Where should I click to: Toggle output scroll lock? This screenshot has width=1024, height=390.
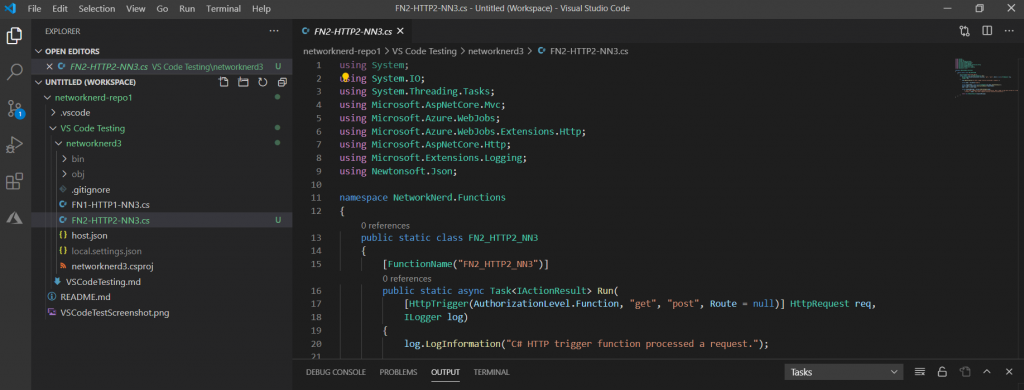tap(942, 372)
